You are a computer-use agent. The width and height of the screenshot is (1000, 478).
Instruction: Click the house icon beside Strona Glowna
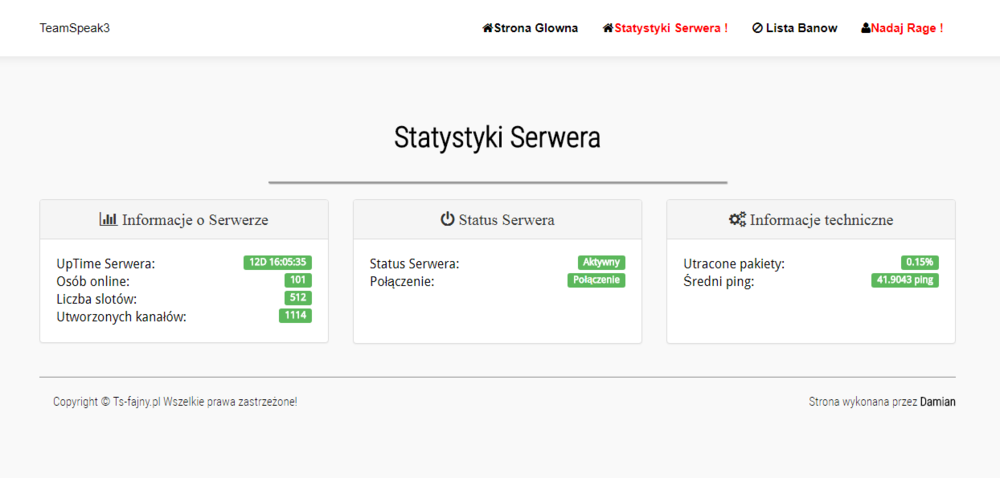coord(488,28)
